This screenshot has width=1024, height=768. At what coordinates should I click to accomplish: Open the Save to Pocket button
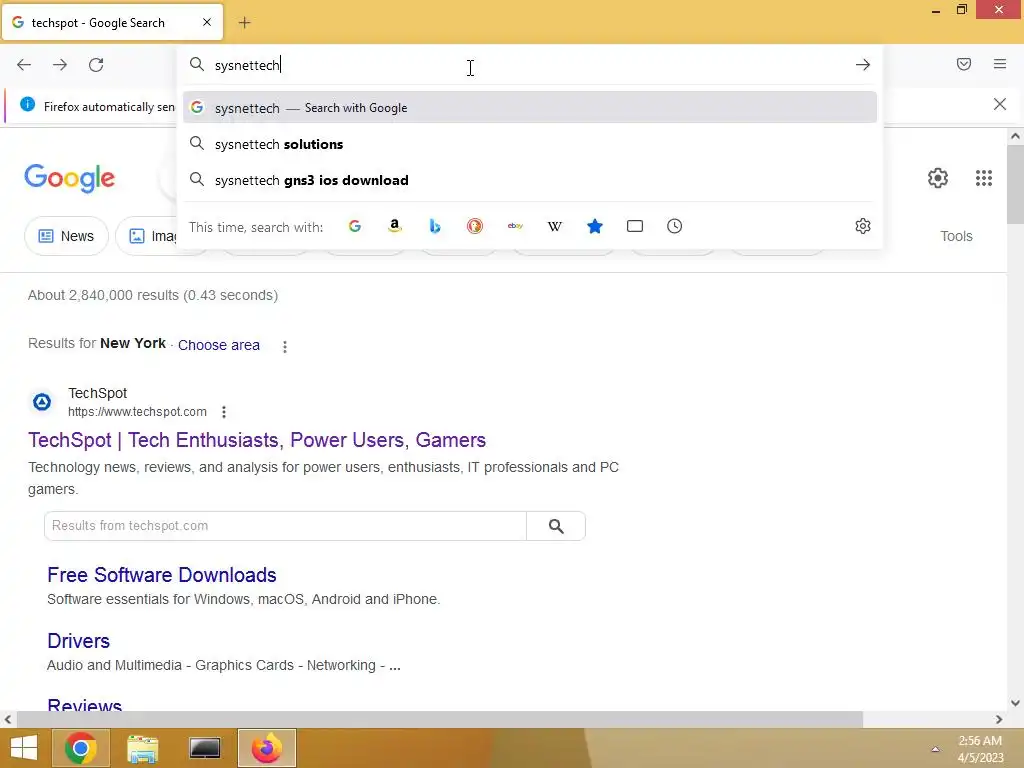[x=964, y=64]
